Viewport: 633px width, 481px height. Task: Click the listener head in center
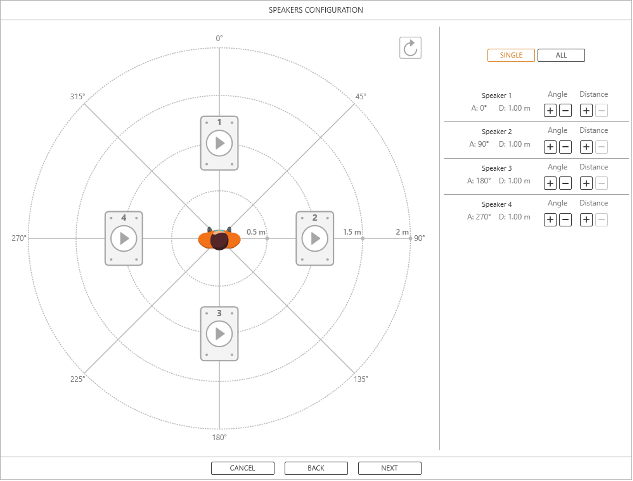[x=219, y=239]
